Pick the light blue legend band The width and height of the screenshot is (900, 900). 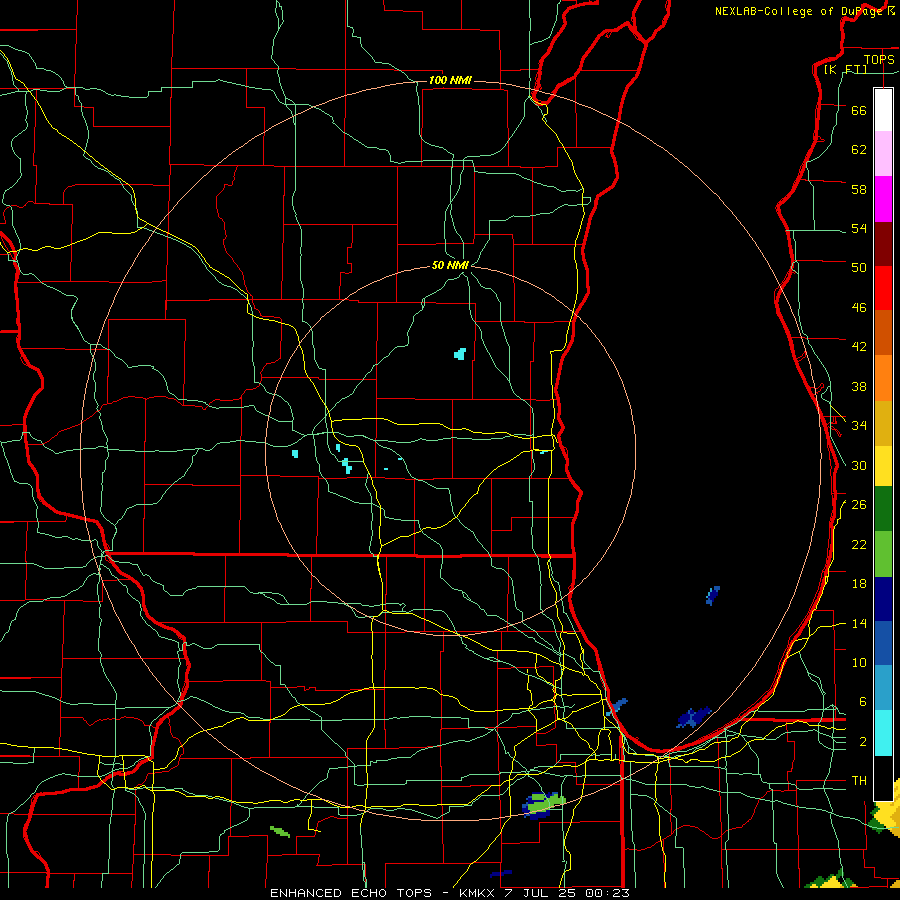(x=883, y=687)
